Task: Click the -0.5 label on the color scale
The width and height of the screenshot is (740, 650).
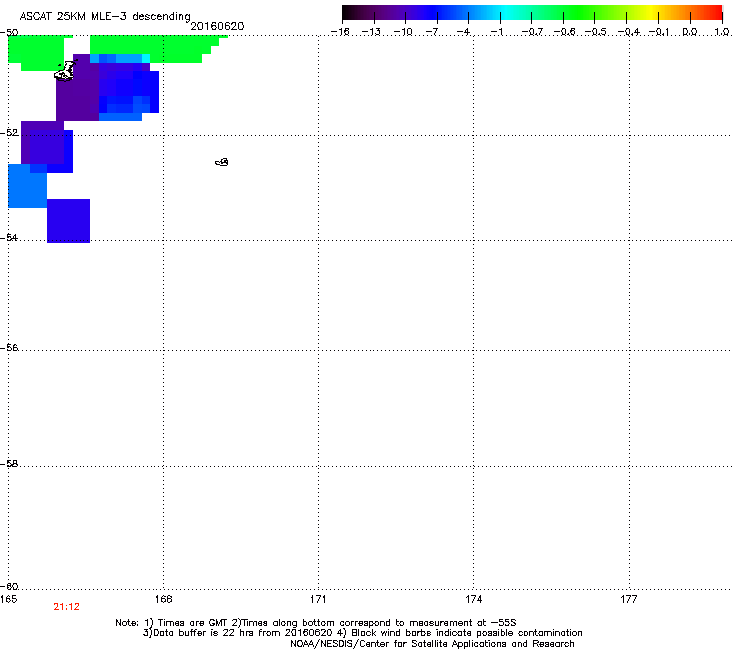Action: point(595,32)
